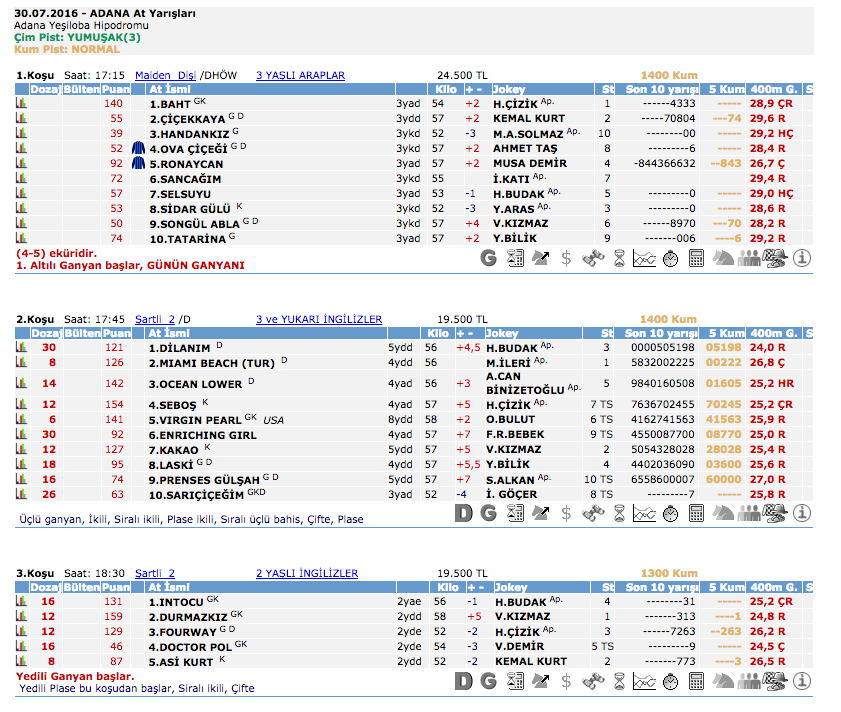The height and width of the screenshot is (712, 841).
Task: Open the D icon in race 3 toolbar
Action: click(462, 682)
